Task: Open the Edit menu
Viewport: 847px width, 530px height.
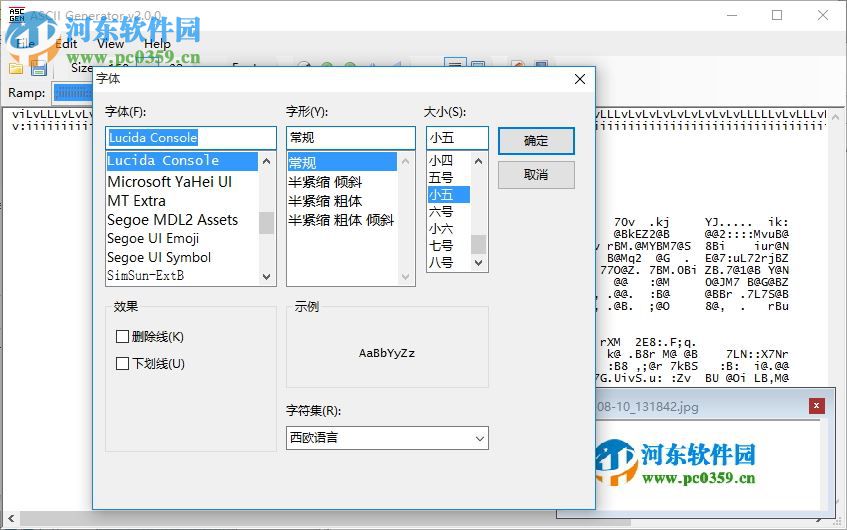Action: [66, 44]
